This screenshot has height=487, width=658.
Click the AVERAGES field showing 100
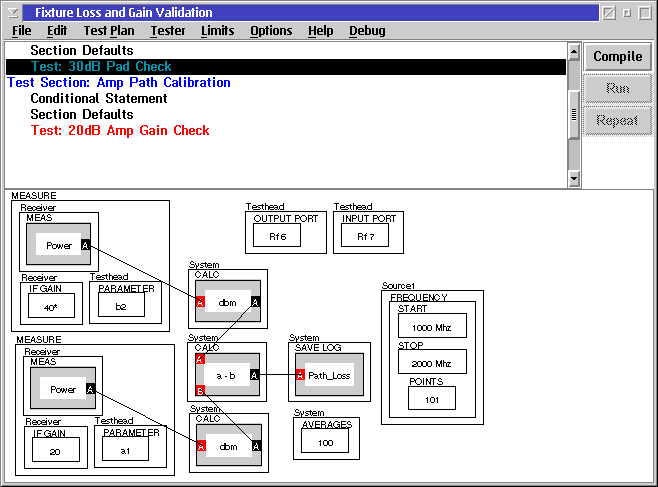click(325, 441)
